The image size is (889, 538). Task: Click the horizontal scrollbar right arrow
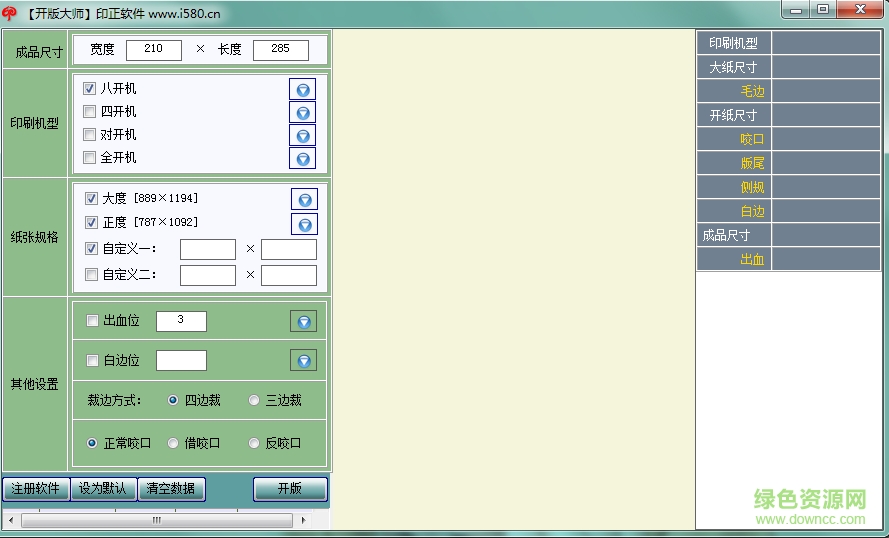303,521
